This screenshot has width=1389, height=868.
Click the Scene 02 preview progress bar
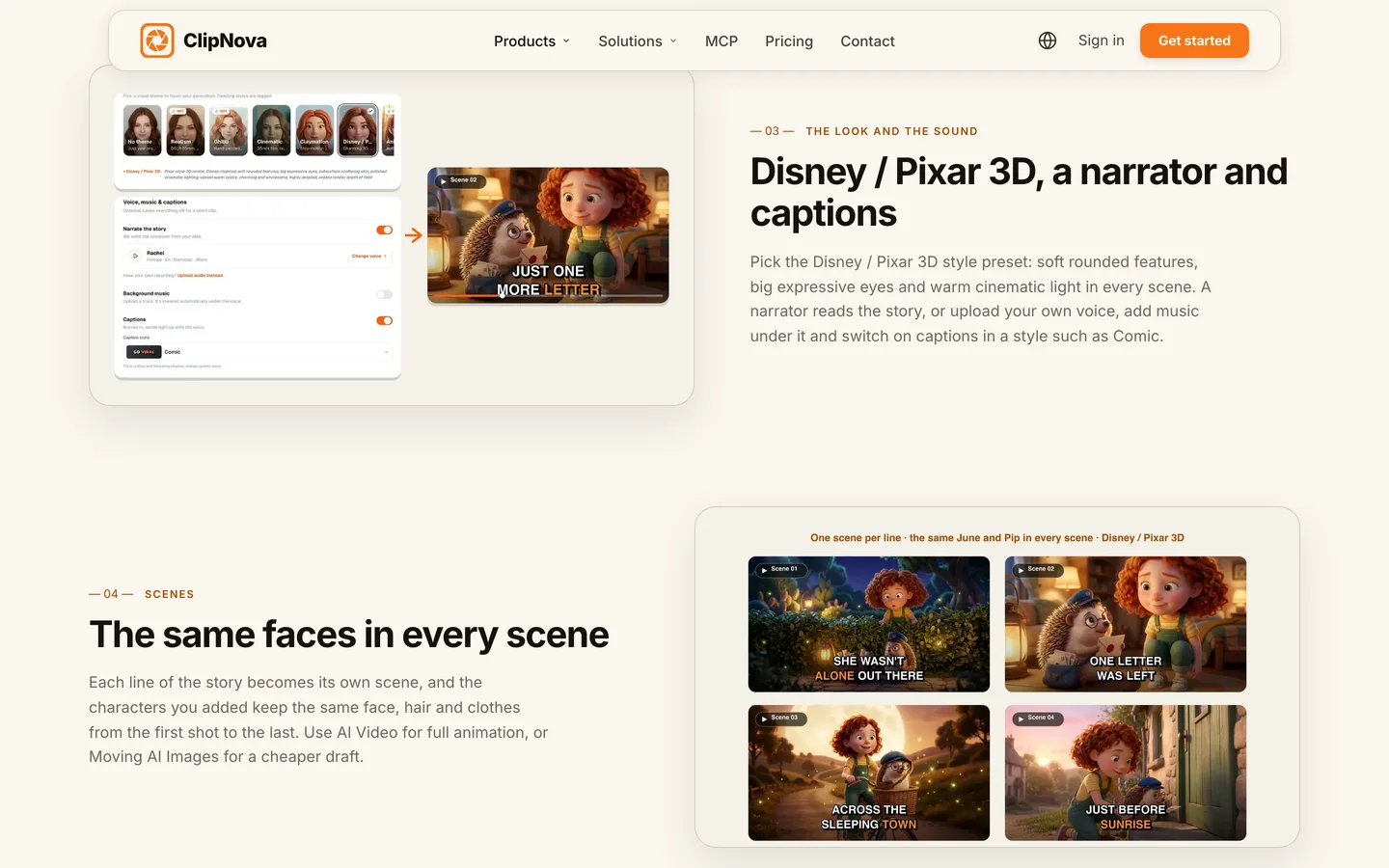[548, 295]
